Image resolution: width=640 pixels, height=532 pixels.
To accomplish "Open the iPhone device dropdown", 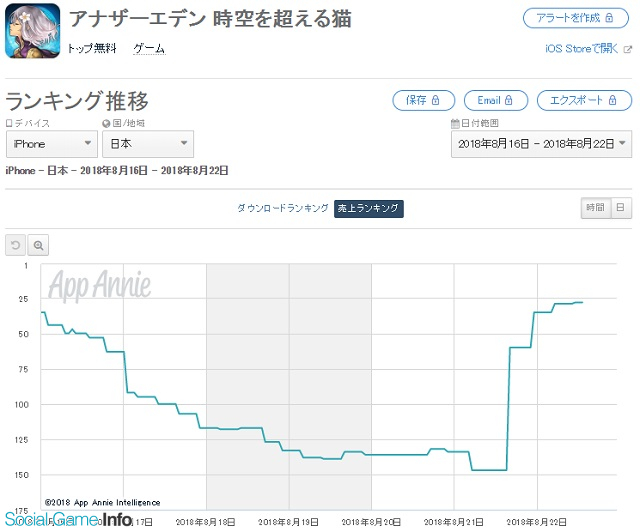I will coord(52,144).
